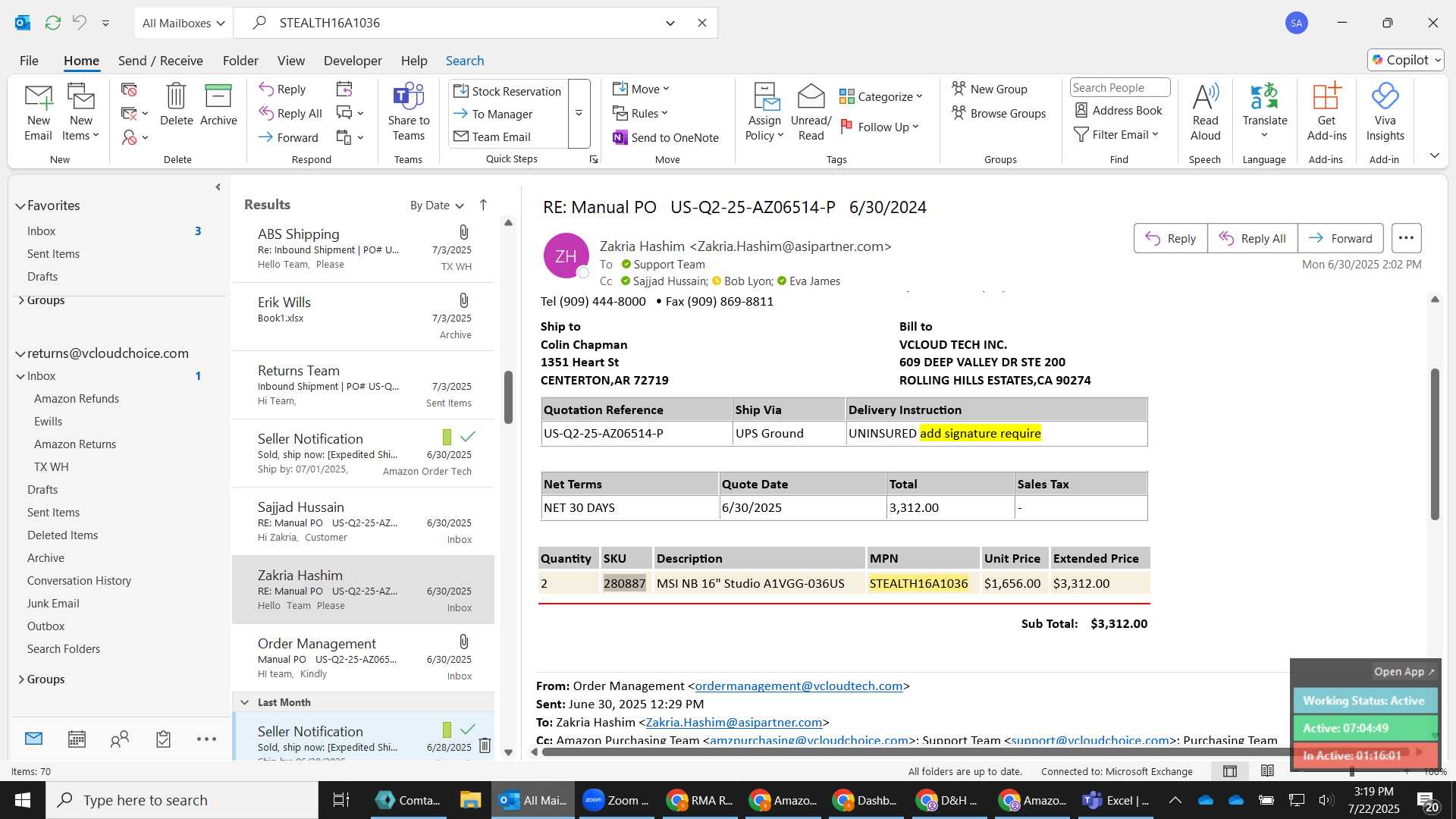Switch to Reading view in status bar

(x=1267, y=771)
